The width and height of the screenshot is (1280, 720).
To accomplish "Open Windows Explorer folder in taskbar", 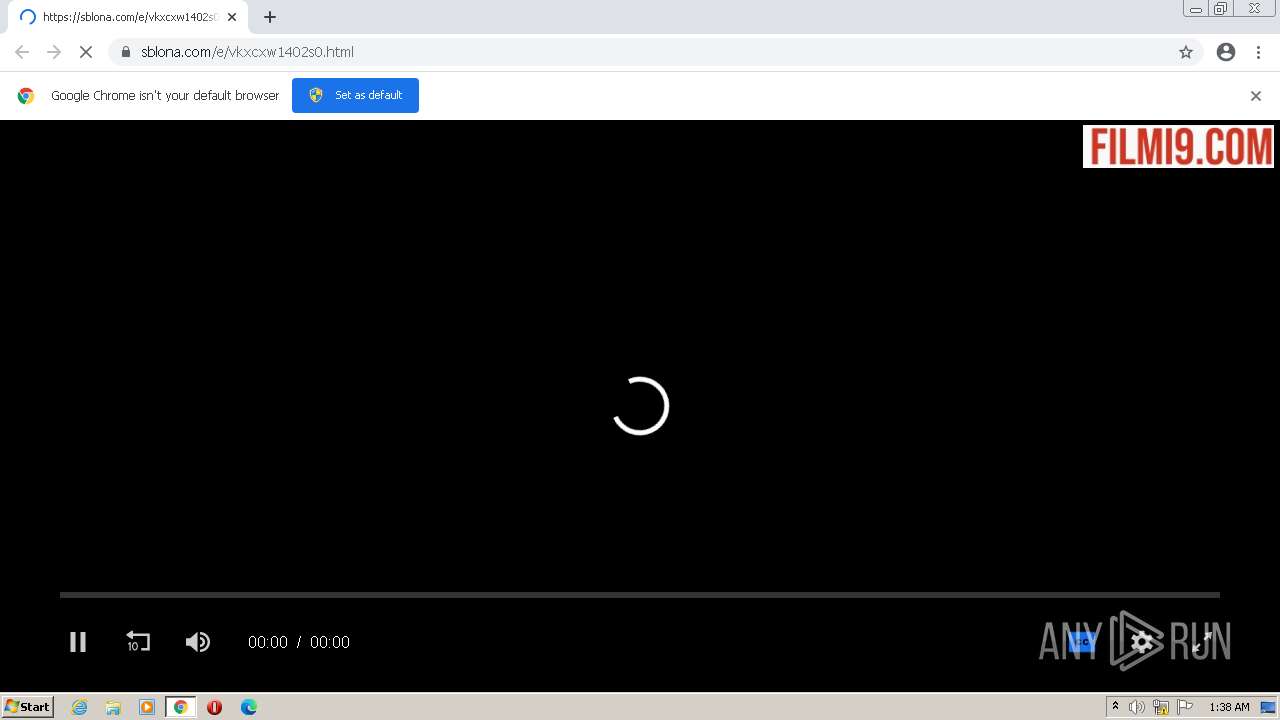I will click(113, 707).
